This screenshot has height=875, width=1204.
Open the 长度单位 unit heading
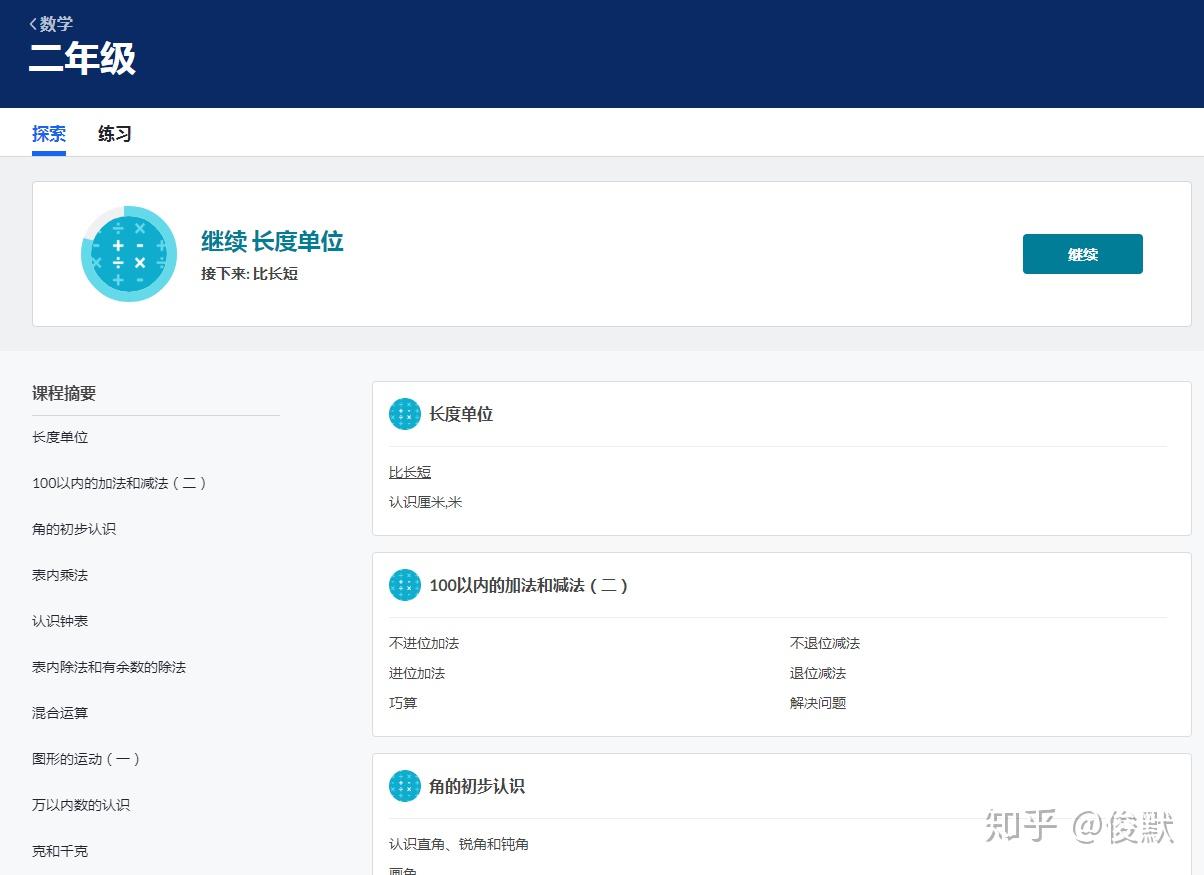(x=461, y=414)
